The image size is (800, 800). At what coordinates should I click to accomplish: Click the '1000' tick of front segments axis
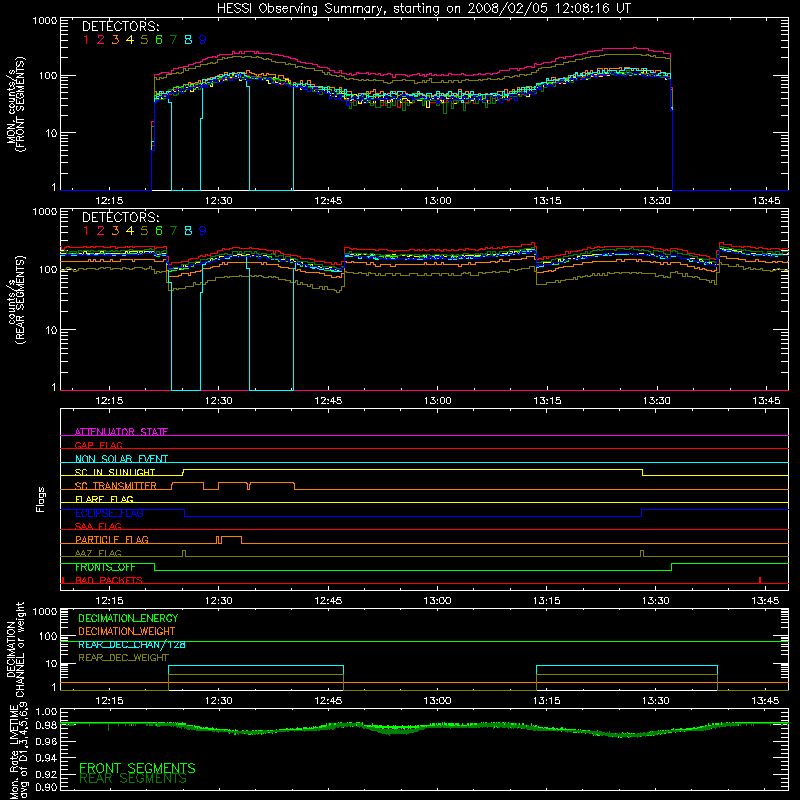point(45,21)
